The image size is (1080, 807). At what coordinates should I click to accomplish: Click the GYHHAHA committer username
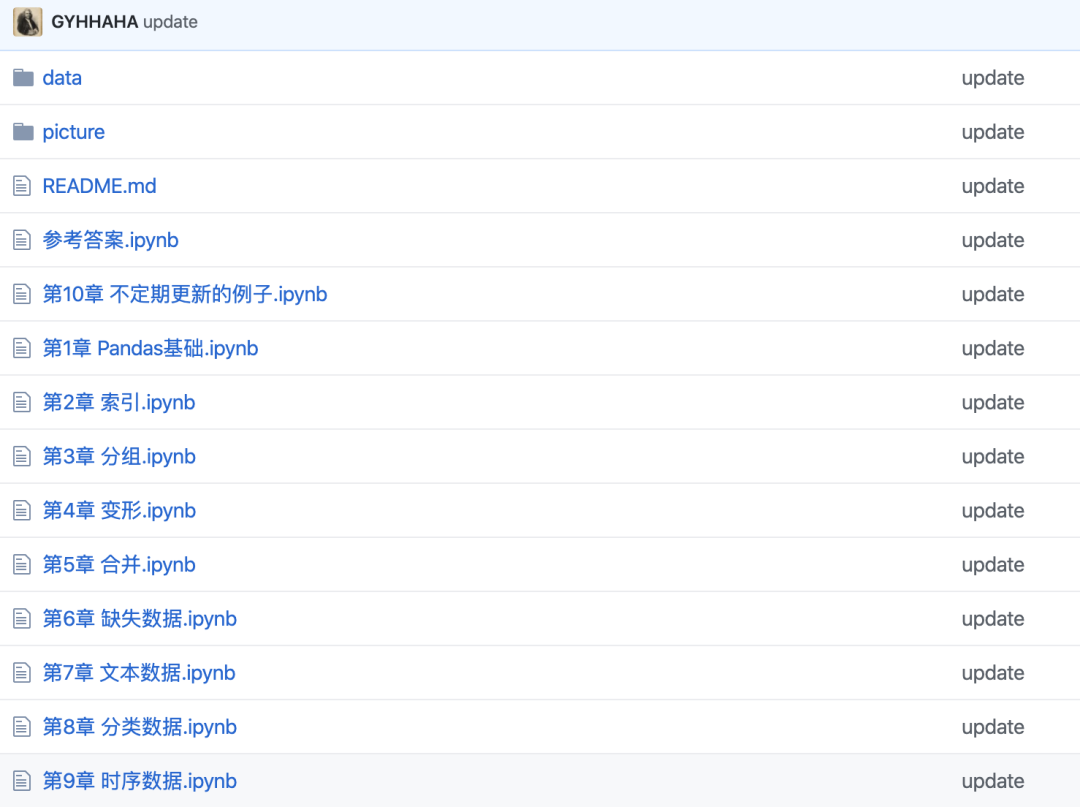[95, 21]
